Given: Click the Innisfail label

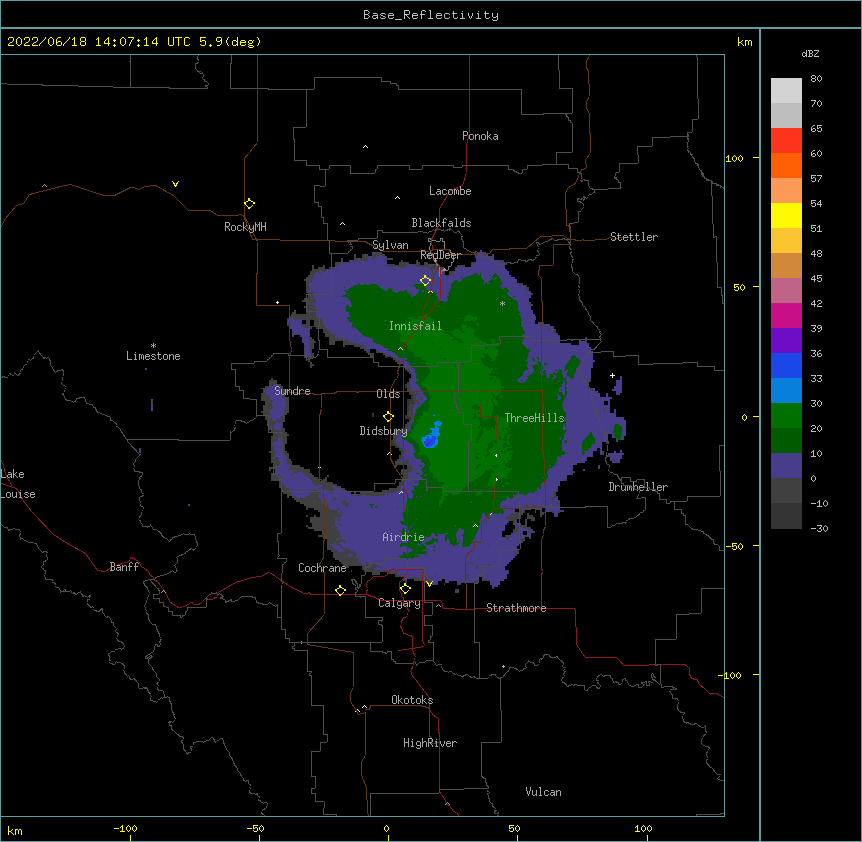Looking at the screenshot, I should (415, 326).
